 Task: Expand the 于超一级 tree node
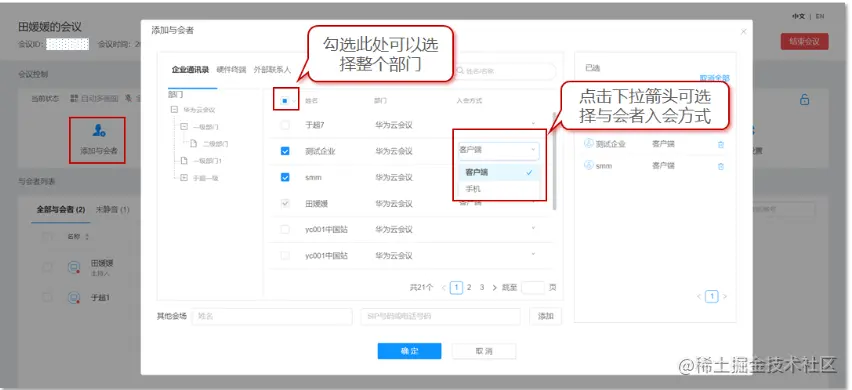pos(184,178)
